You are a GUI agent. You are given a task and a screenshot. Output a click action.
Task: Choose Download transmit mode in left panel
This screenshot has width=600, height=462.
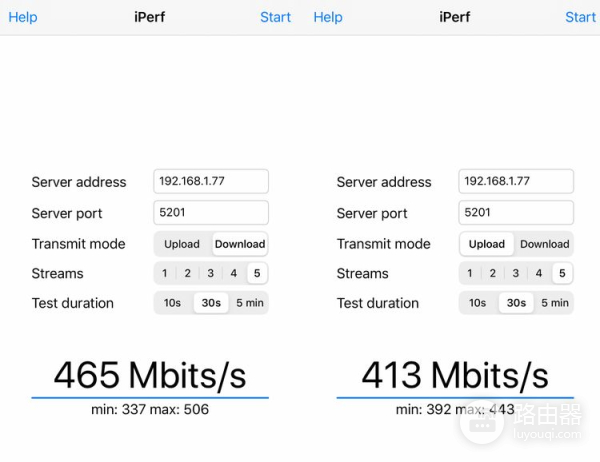coord(240,244)
